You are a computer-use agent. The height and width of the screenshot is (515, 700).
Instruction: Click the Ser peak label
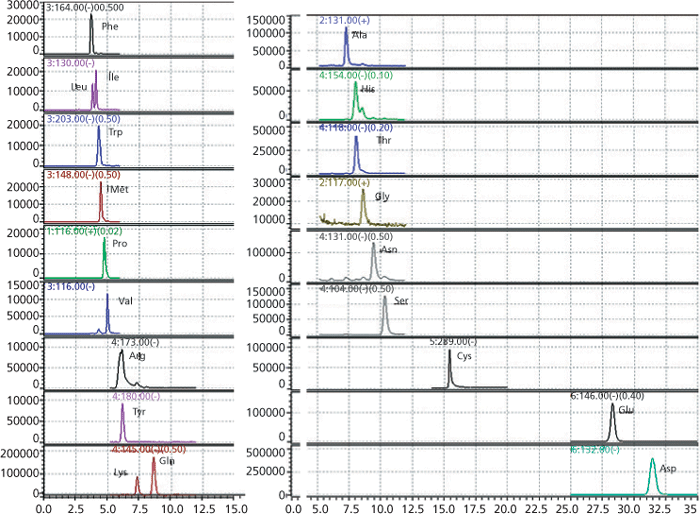pyautogui.click(x=401, y=301)
